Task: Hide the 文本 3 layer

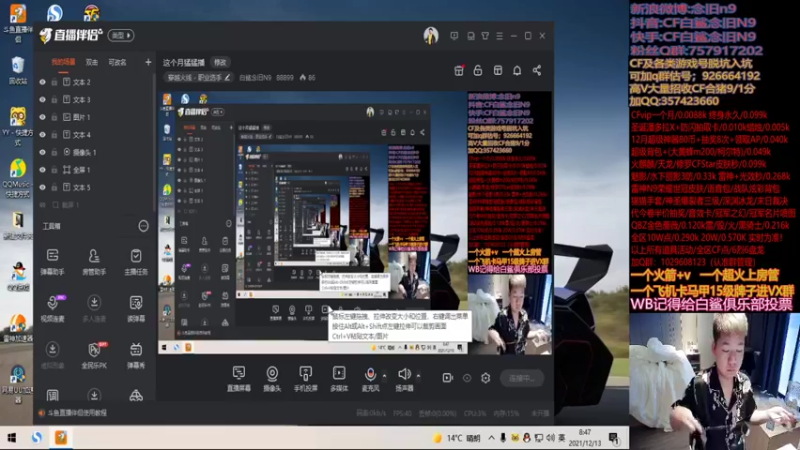Action: 42,99
